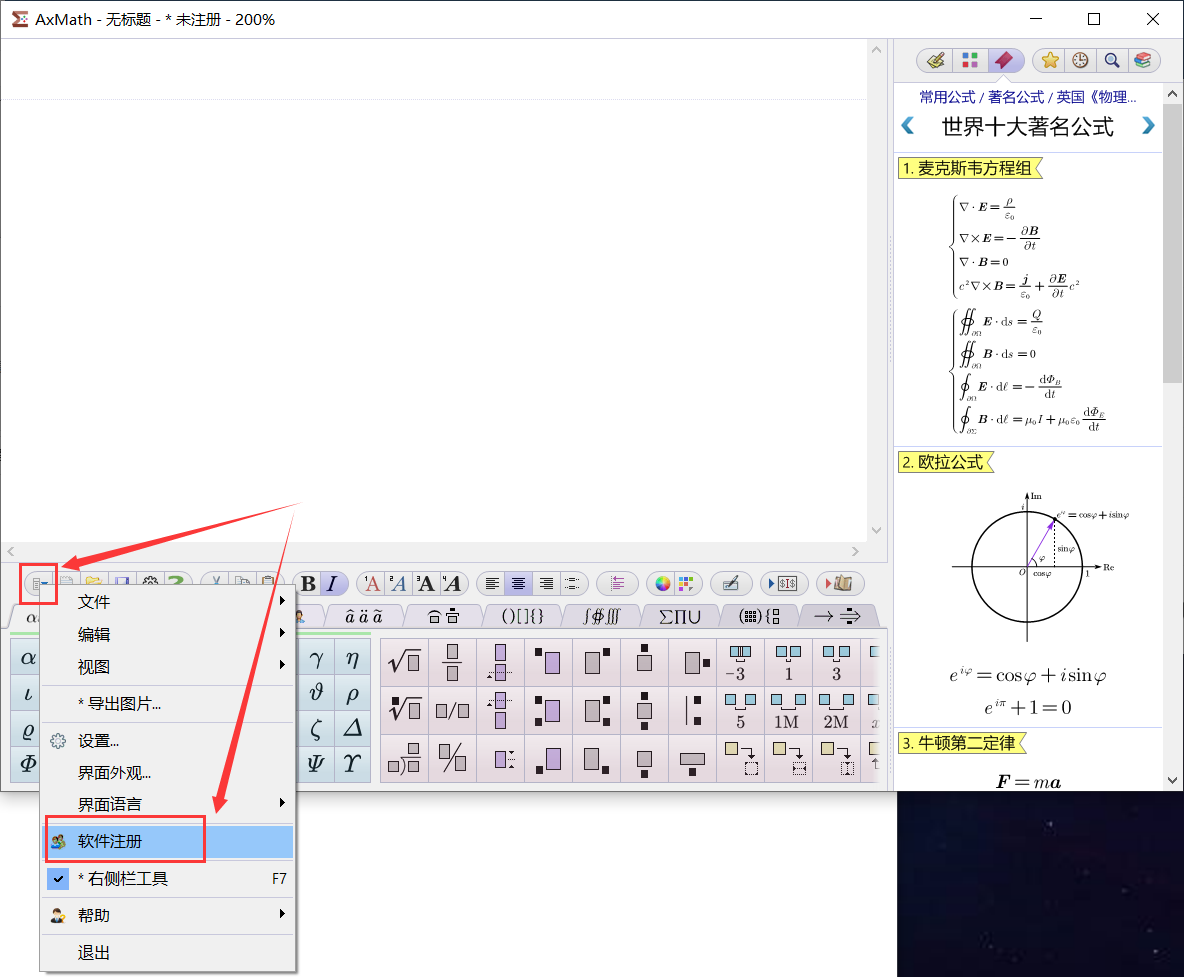
Task: Select center alignment in toolbar
Action: pos(518,584)
